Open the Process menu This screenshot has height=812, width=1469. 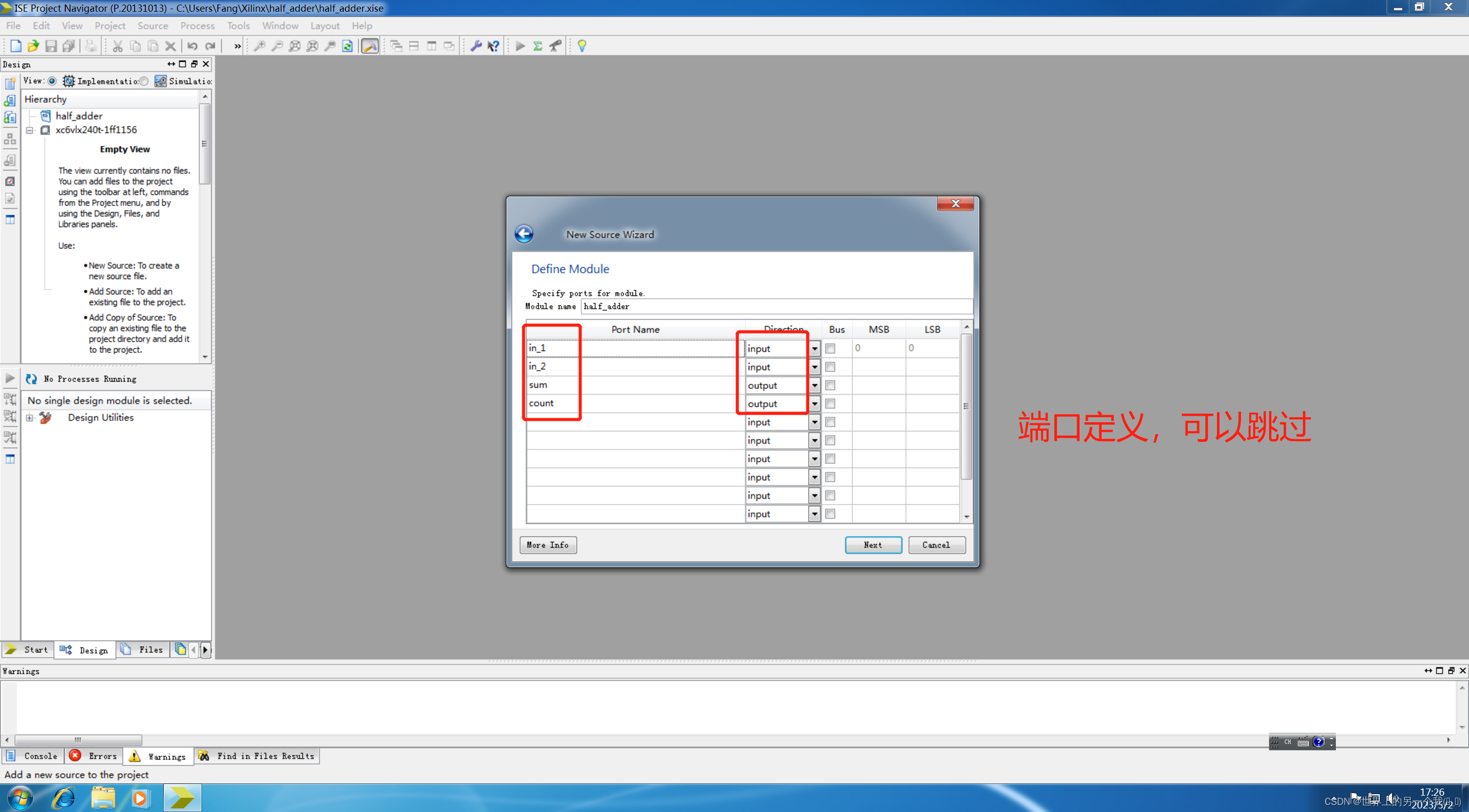[197, 26]
